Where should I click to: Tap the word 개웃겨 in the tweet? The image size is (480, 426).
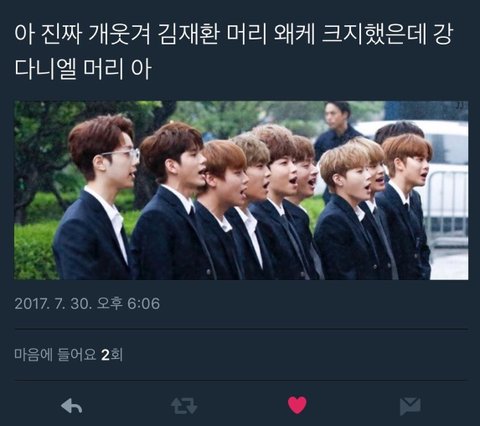[x=120, y=34]
